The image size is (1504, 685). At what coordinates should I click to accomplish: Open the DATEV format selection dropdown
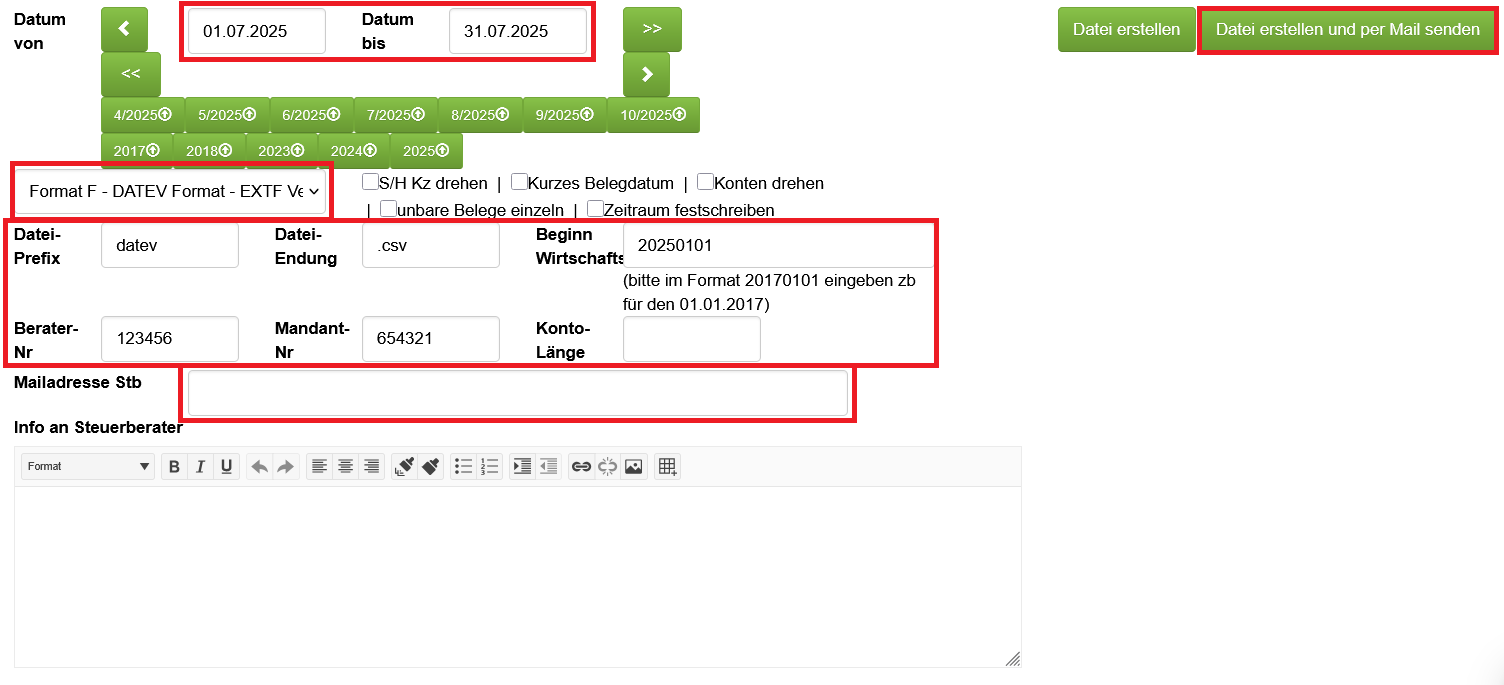pyautogui.click(x=172, y=191)
